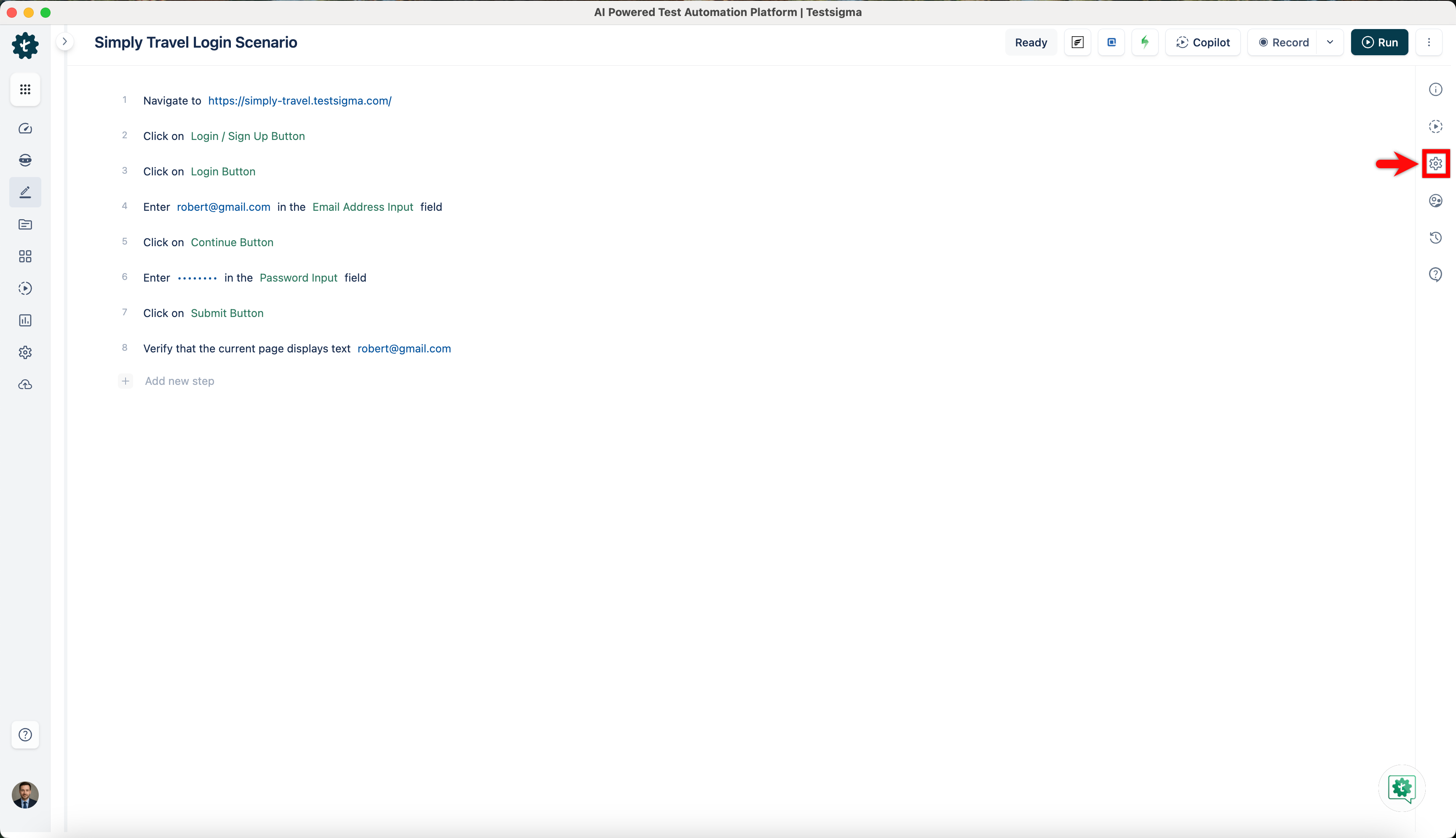Viewport: 1456px width, 838px height.
Task: Open the test editor pencil icon
Action: coord(25,192)
